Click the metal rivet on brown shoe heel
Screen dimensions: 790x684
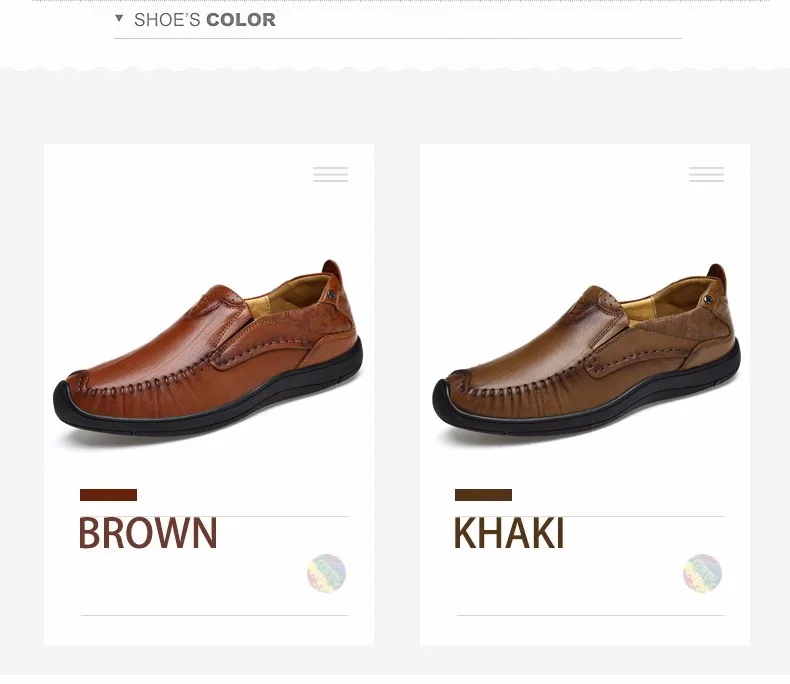332,296
